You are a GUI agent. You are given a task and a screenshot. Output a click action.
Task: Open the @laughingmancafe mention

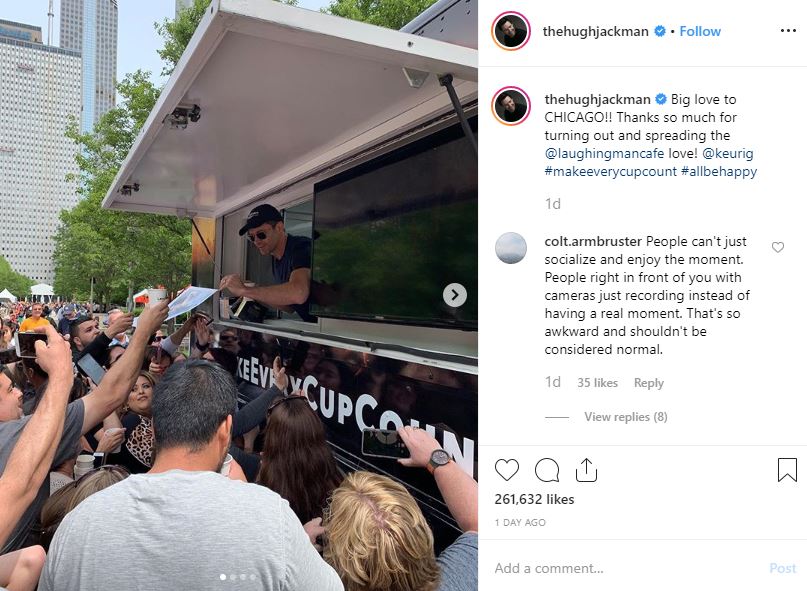[604, 153]
